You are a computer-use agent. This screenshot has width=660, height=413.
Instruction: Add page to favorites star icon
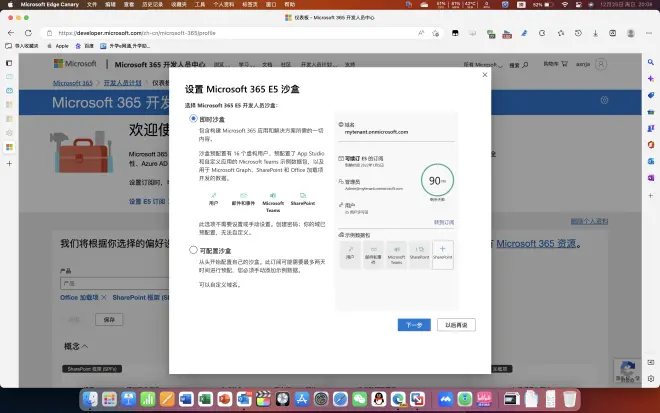pyautogui.click(x=436, y=33)
